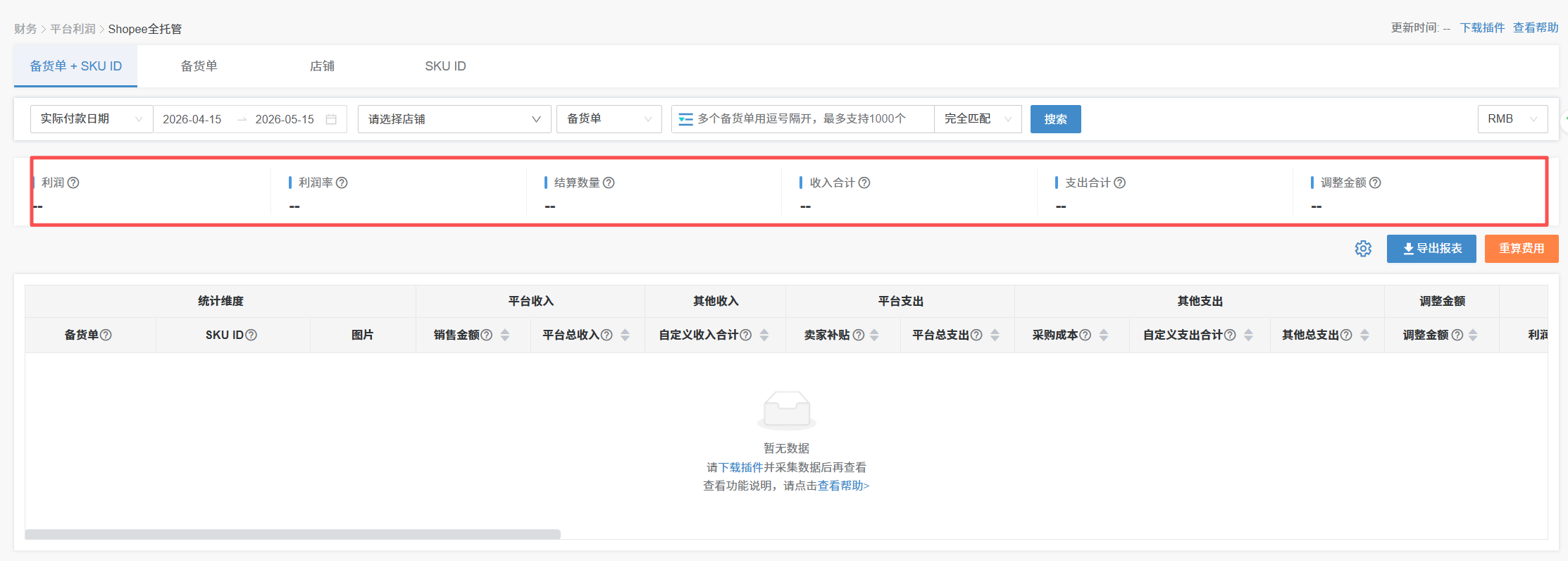This screenshot has width=1568, height=561.
Task: Click help icon next to 利润
Action: coord(73,183)
